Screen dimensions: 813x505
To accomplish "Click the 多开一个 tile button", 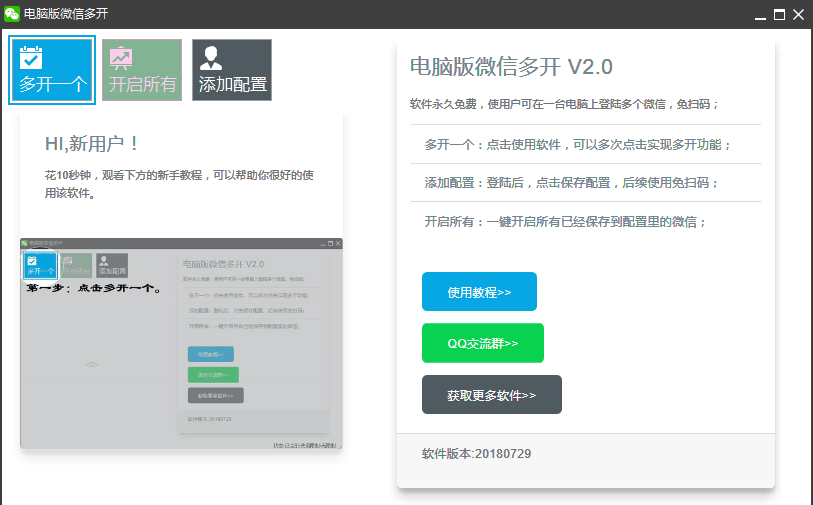I will click(x=52, y=70).
